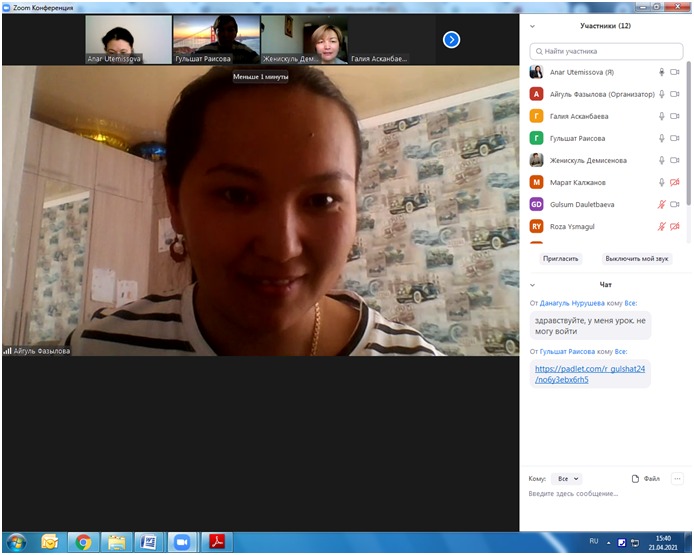Collapse the Чат panel chevron
This screenshot has width=694, height=555.
point(532,285)
